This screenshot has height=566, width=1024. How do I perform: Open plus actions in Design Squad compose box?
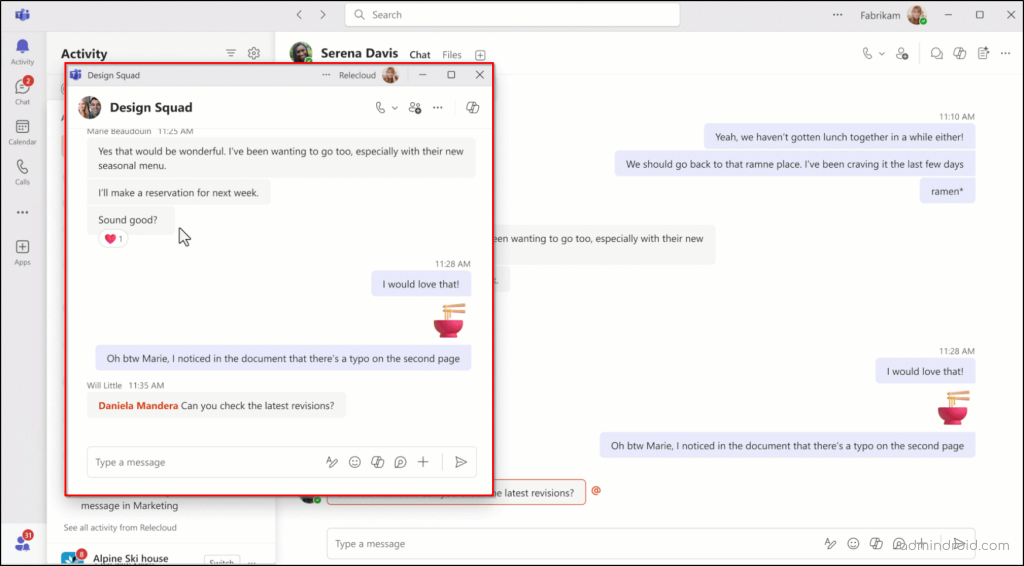[423, 462]
